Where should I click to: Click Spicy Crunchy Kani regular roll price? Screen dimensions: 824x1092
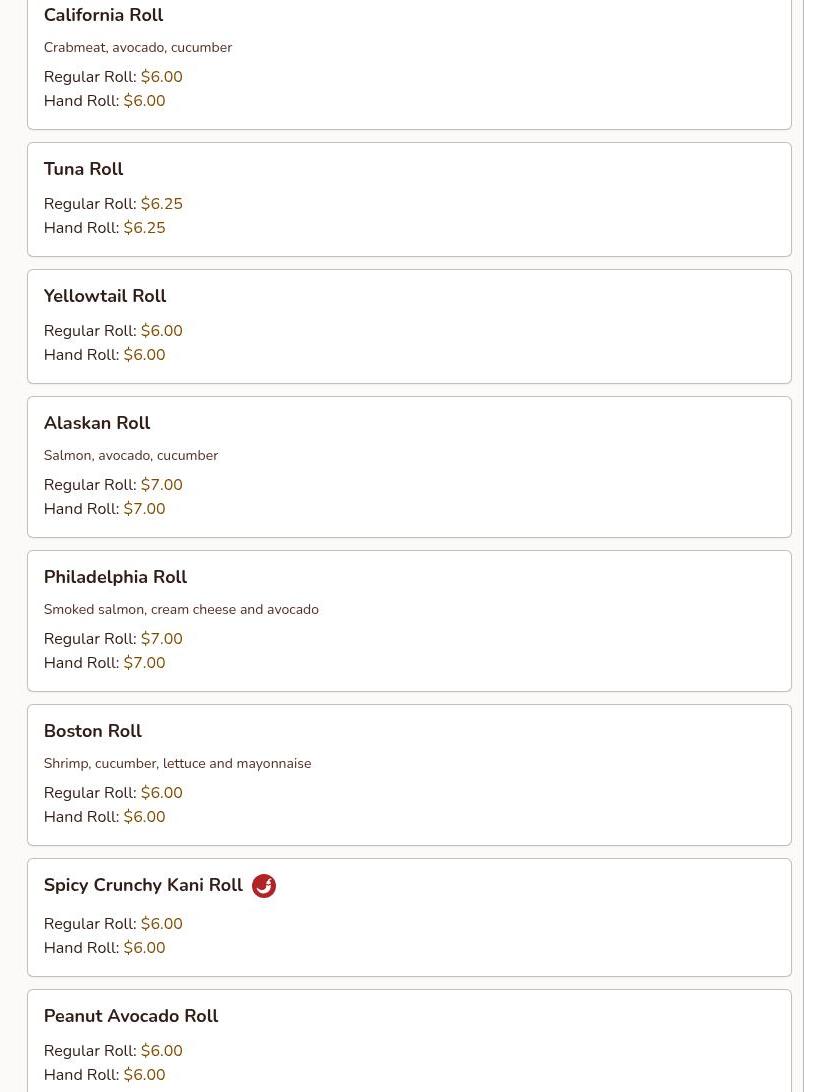pos(161,924)
